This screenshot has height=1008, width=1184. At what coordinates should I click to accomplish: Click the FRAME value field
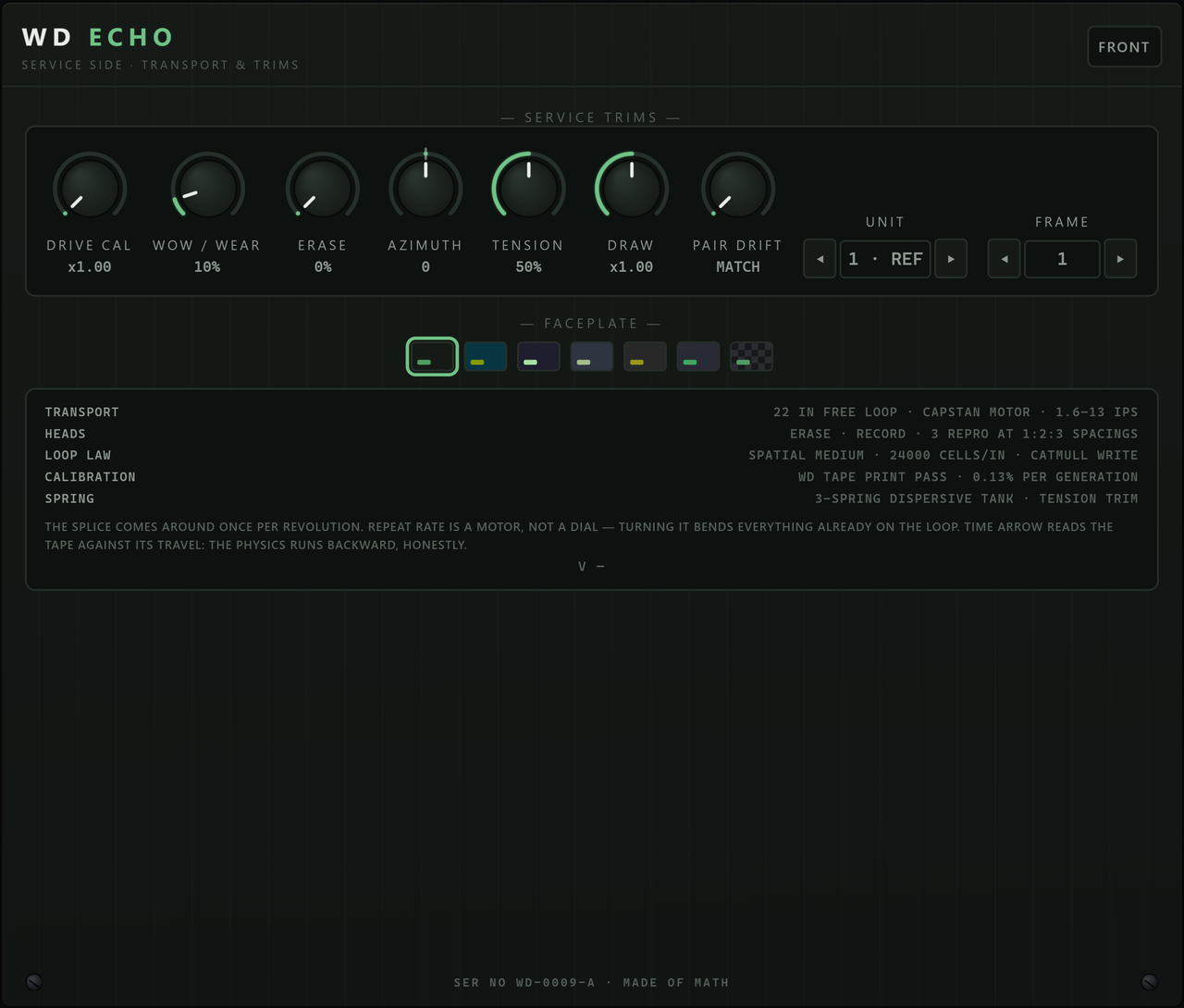1062,259
